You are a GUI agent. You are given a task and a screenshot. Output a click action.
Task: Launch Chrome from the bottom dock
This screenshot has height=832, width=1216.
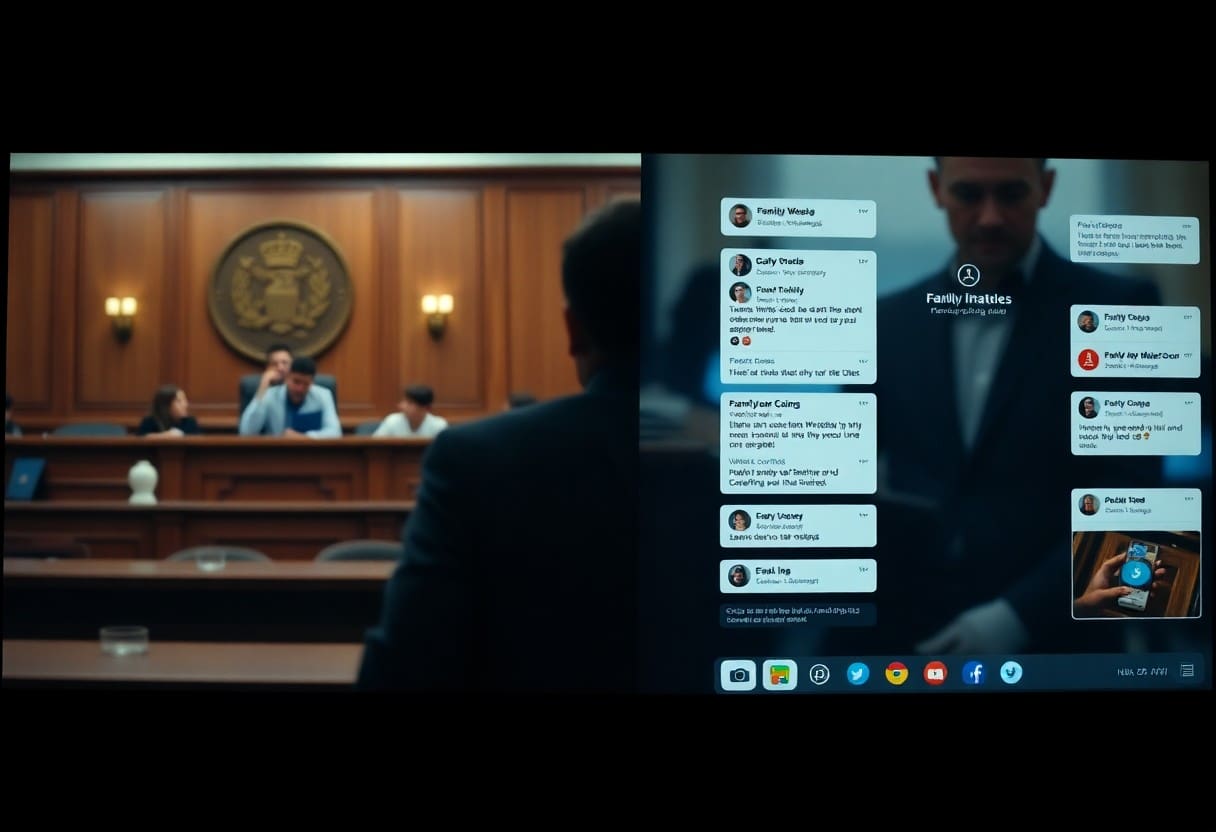click(896, 674)
